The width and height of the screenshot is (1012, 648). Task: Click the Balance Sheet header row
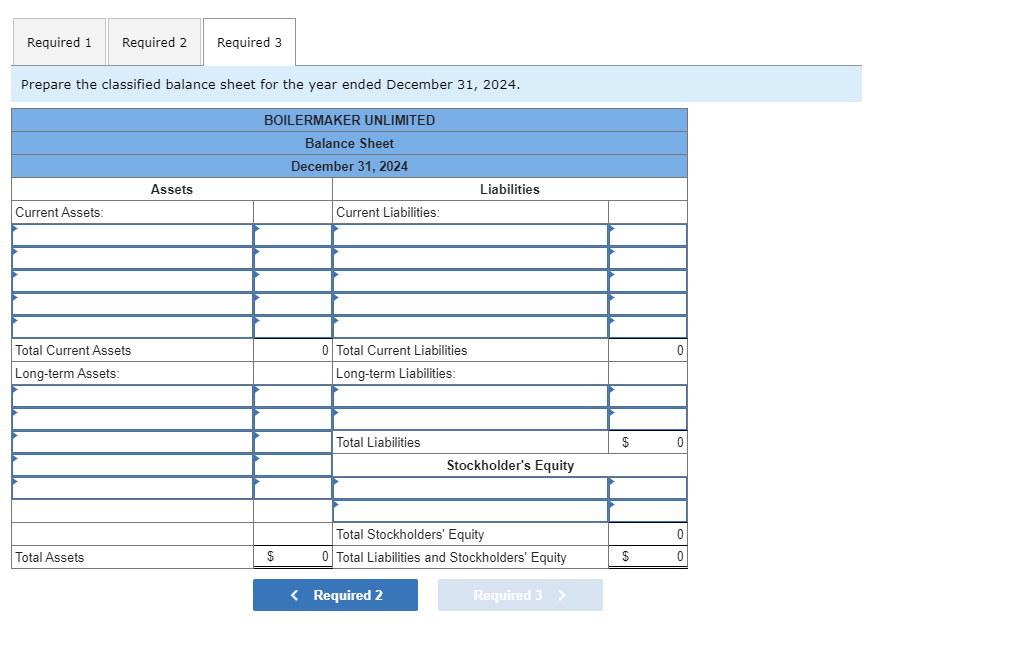(349, 143)
